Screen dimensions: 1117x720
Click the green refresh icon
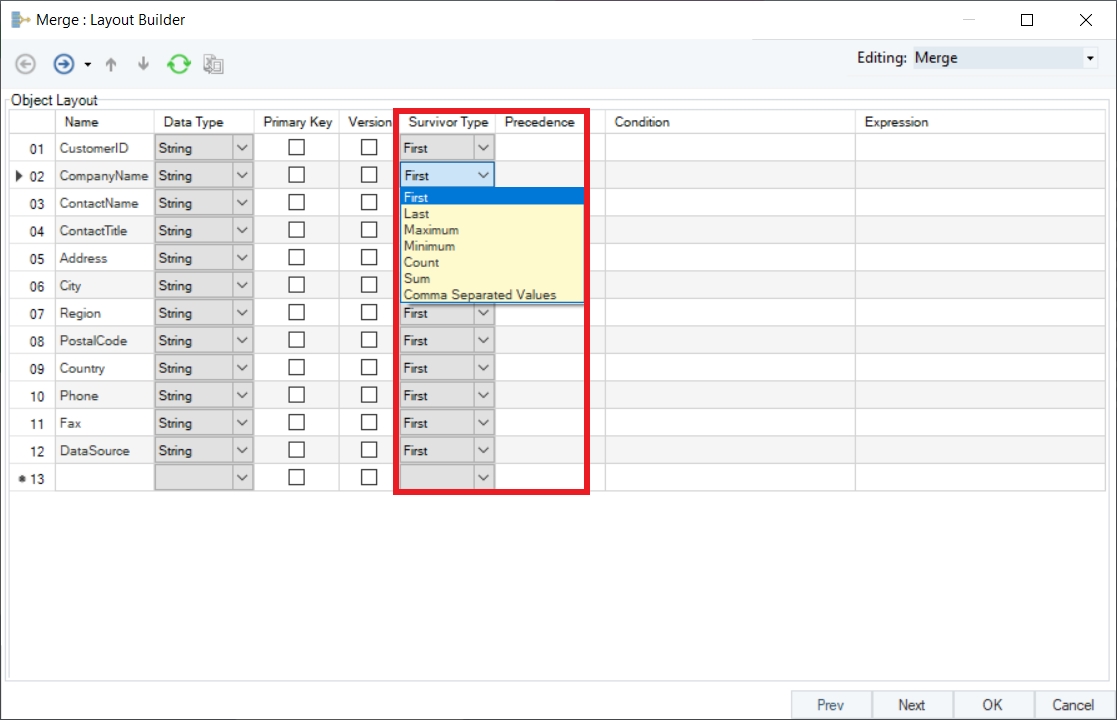coord(178,64)
